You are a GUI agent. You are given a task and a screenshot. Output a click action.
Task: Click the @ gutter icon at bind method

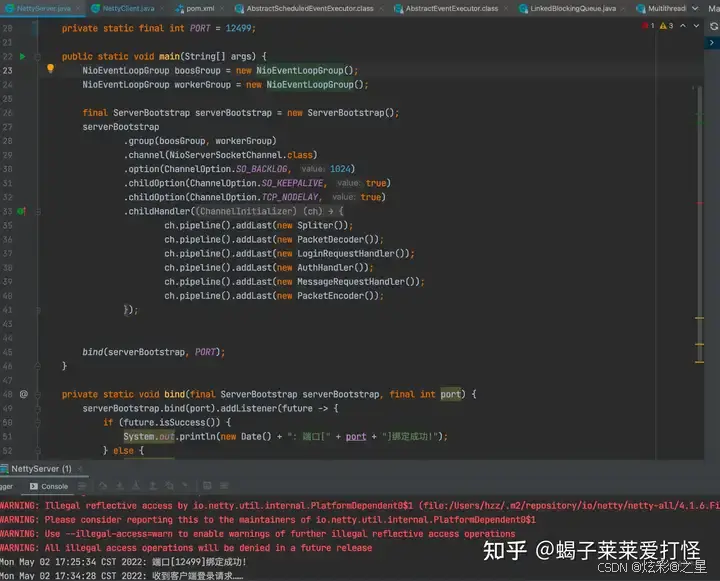24,394
